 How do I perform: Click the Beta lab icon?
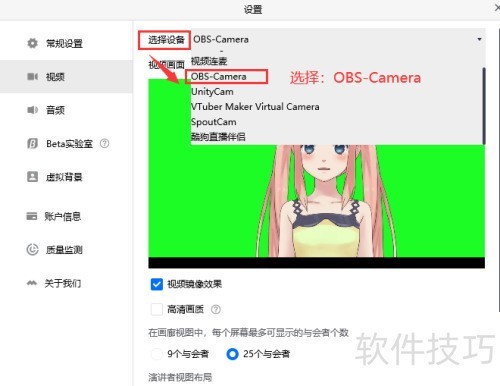click(32, 144)
